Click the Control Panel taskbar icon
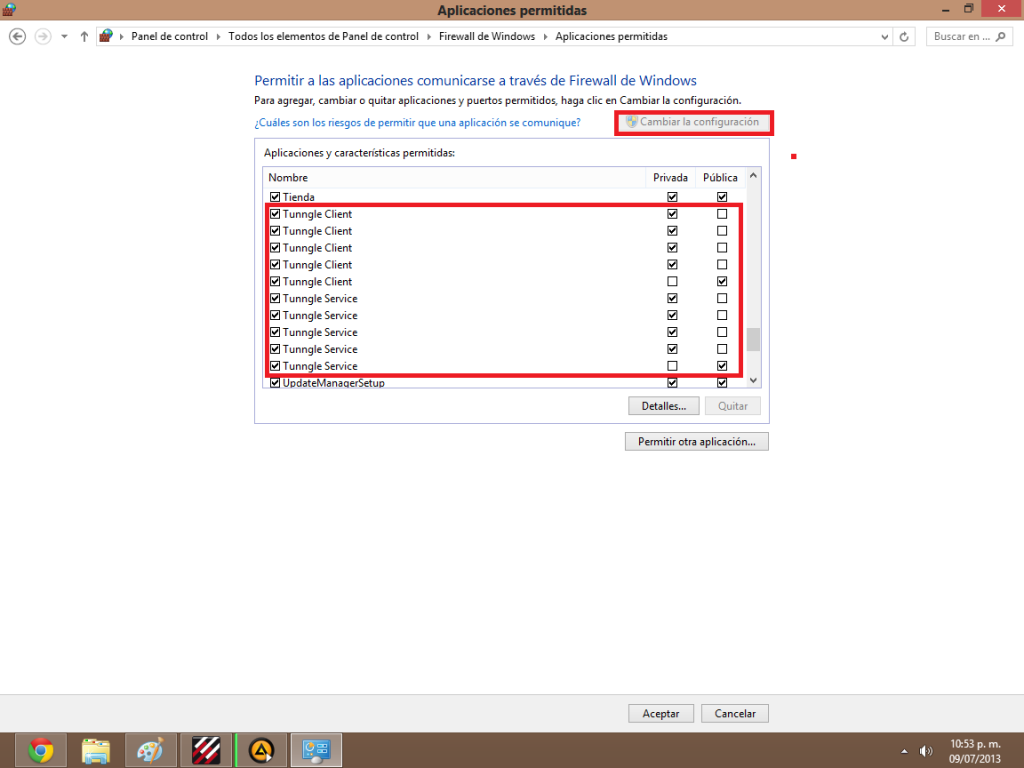Screen dimensions: 1024x768 pos(316,750)
